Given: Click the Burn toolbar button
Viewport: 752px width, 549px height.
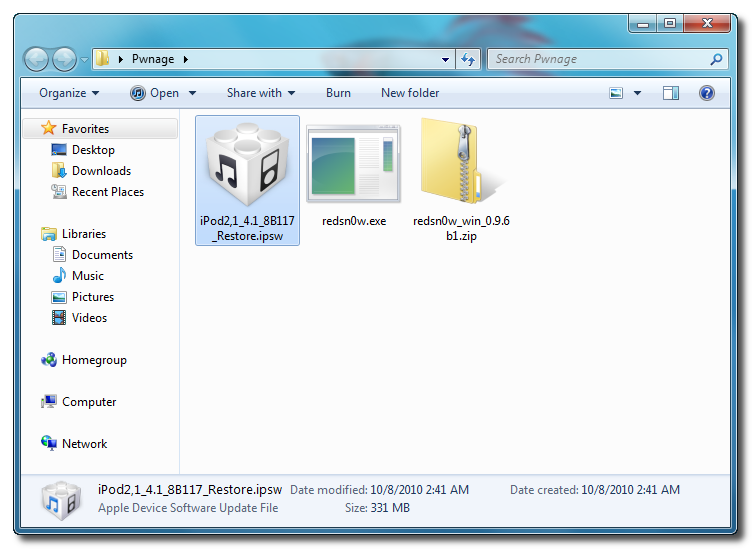Looking at the screenshot, I should coord(338,93).
